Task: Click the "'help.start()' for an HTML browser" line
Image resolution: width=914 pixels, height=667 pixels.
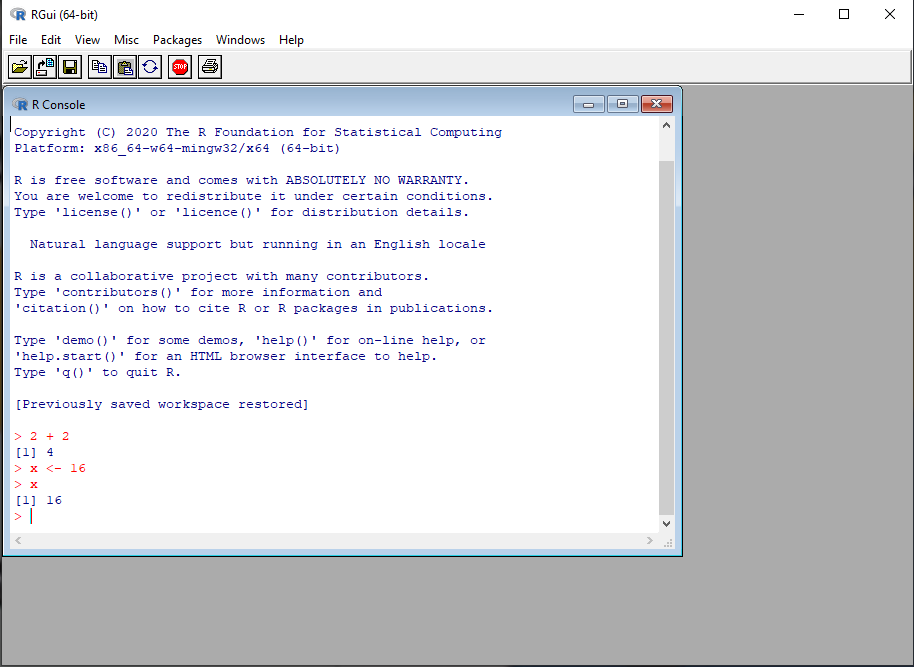Action: click(226, 356)
